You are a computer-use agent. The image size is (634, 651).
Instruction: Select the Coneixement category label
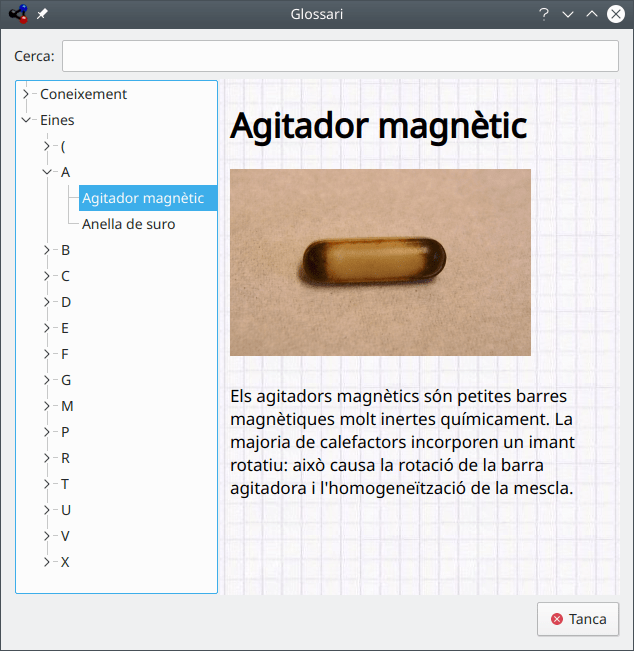tap(83, 94)
